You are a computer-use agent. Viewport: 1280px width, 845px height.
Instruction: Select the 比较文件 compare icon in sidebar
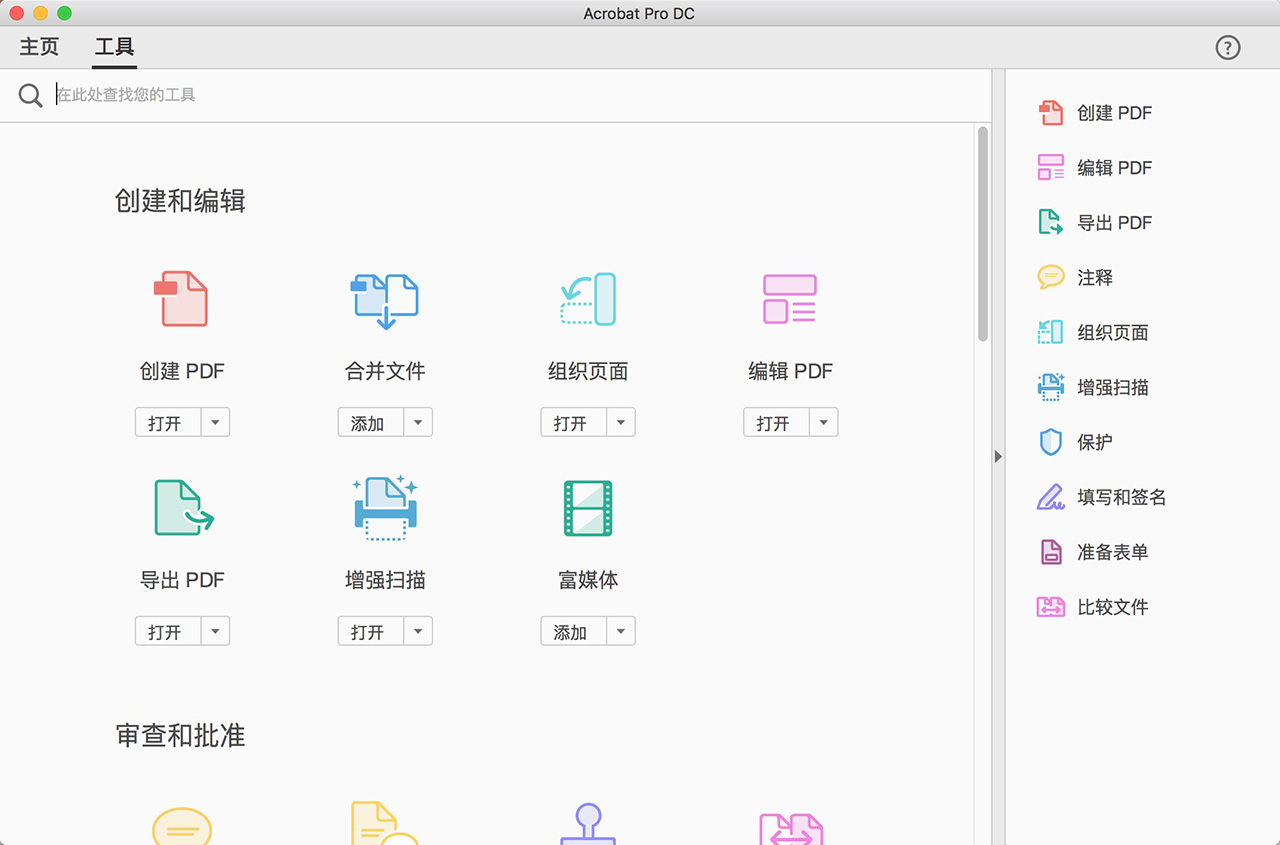coord(1051,607)
